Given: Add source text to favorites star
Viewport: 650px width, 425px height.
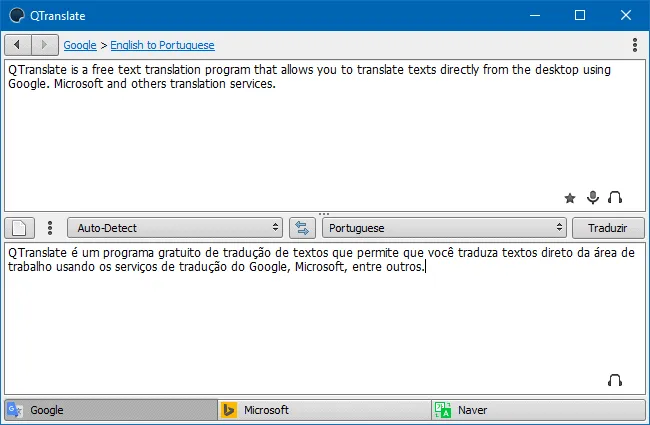Looking at the screenshot, I should coord(570,198).
